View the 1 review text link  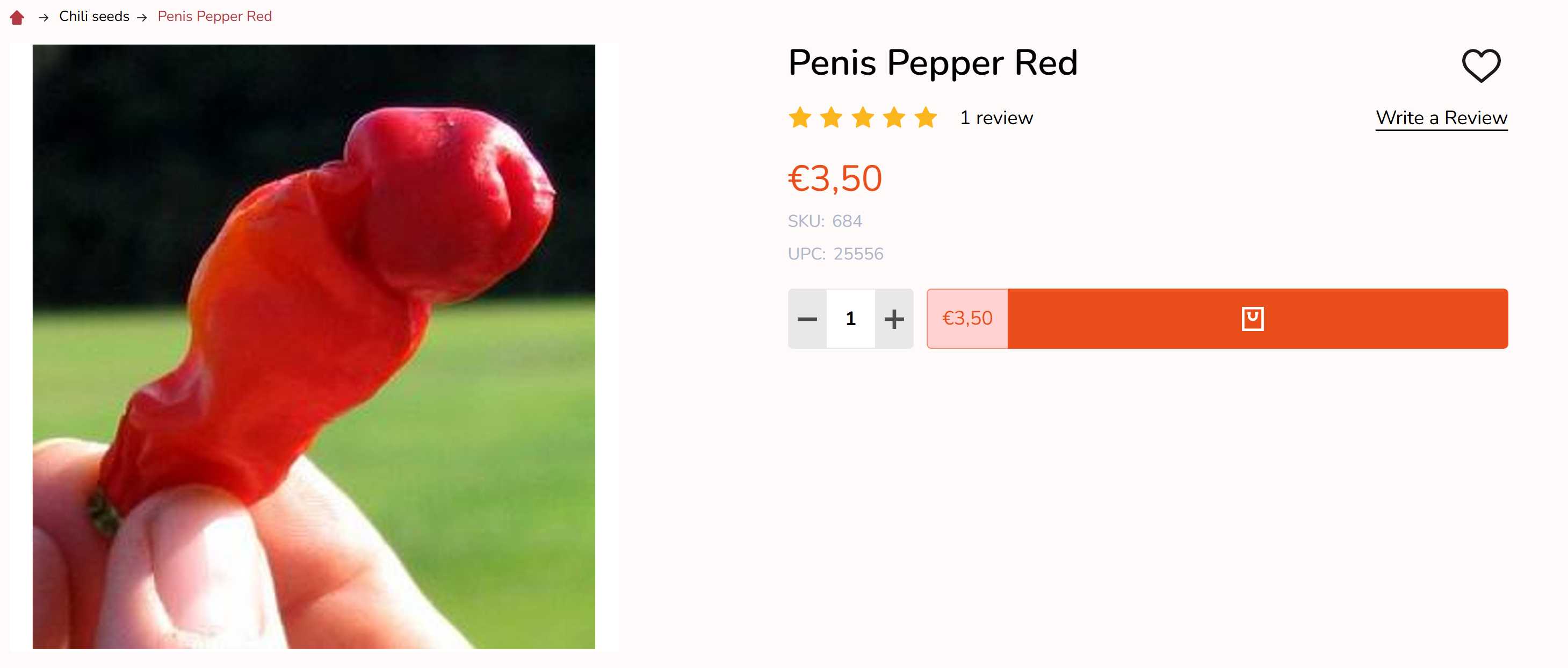click(x=996, y=118)
